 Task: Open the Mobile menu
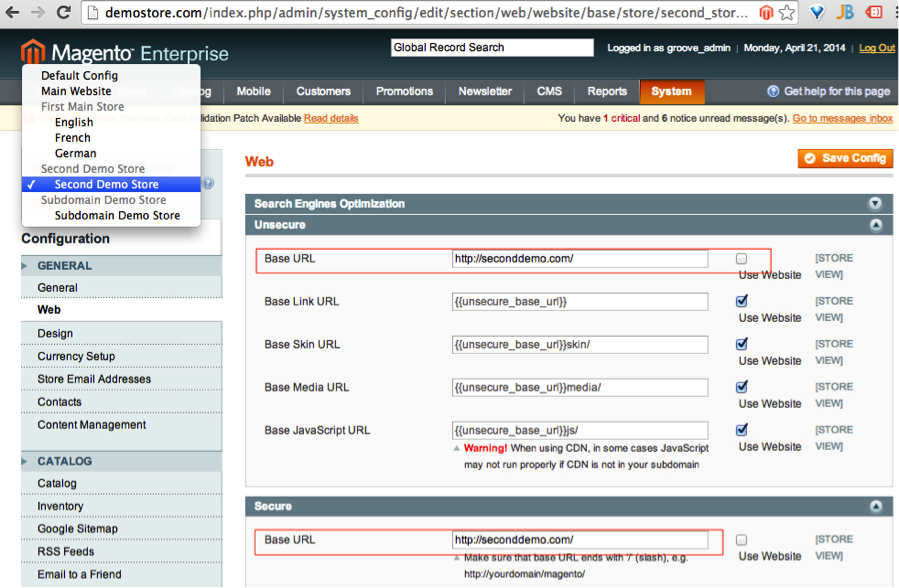tap(253, 92)
